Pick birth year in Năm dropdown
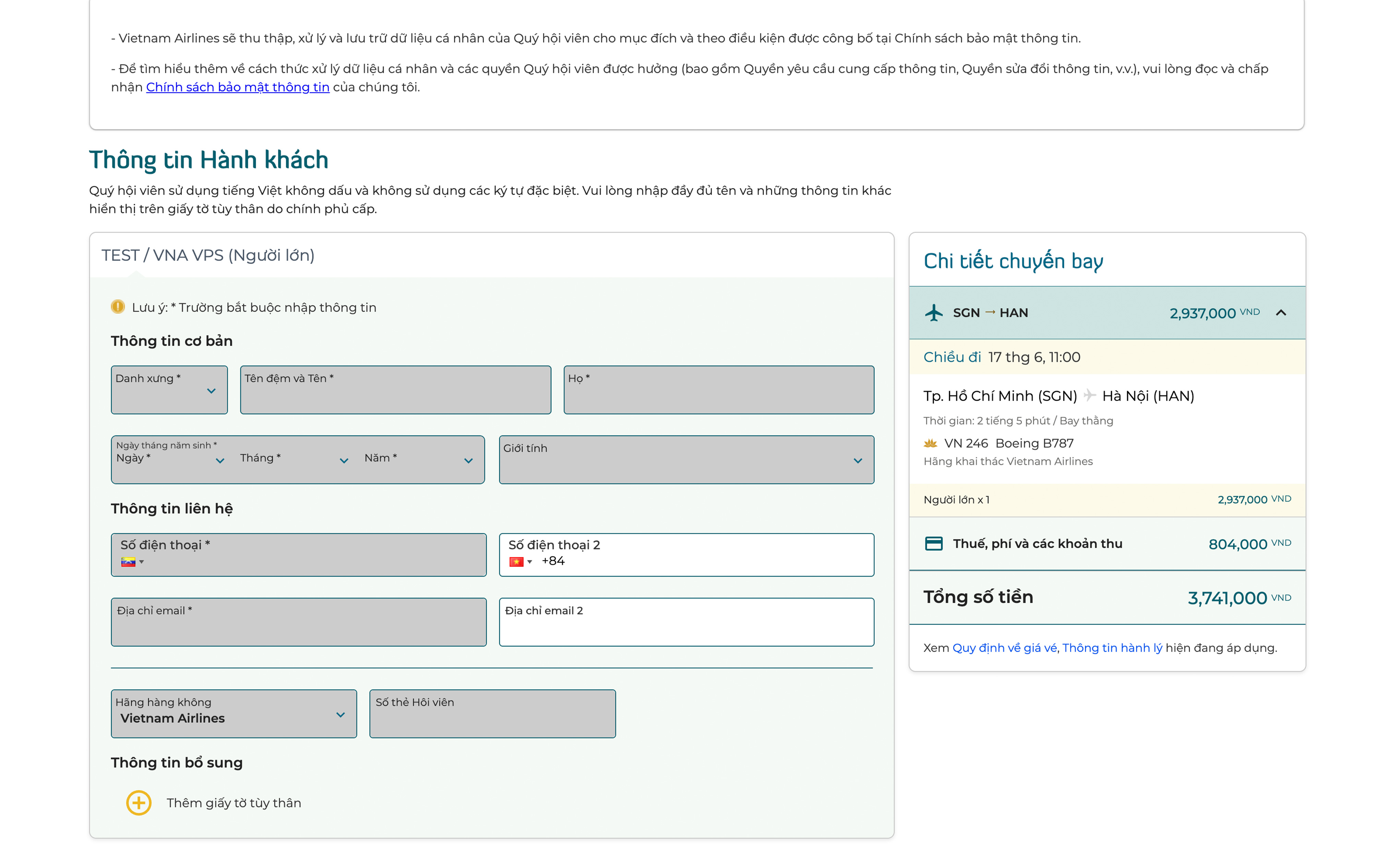 coord(419,460)
